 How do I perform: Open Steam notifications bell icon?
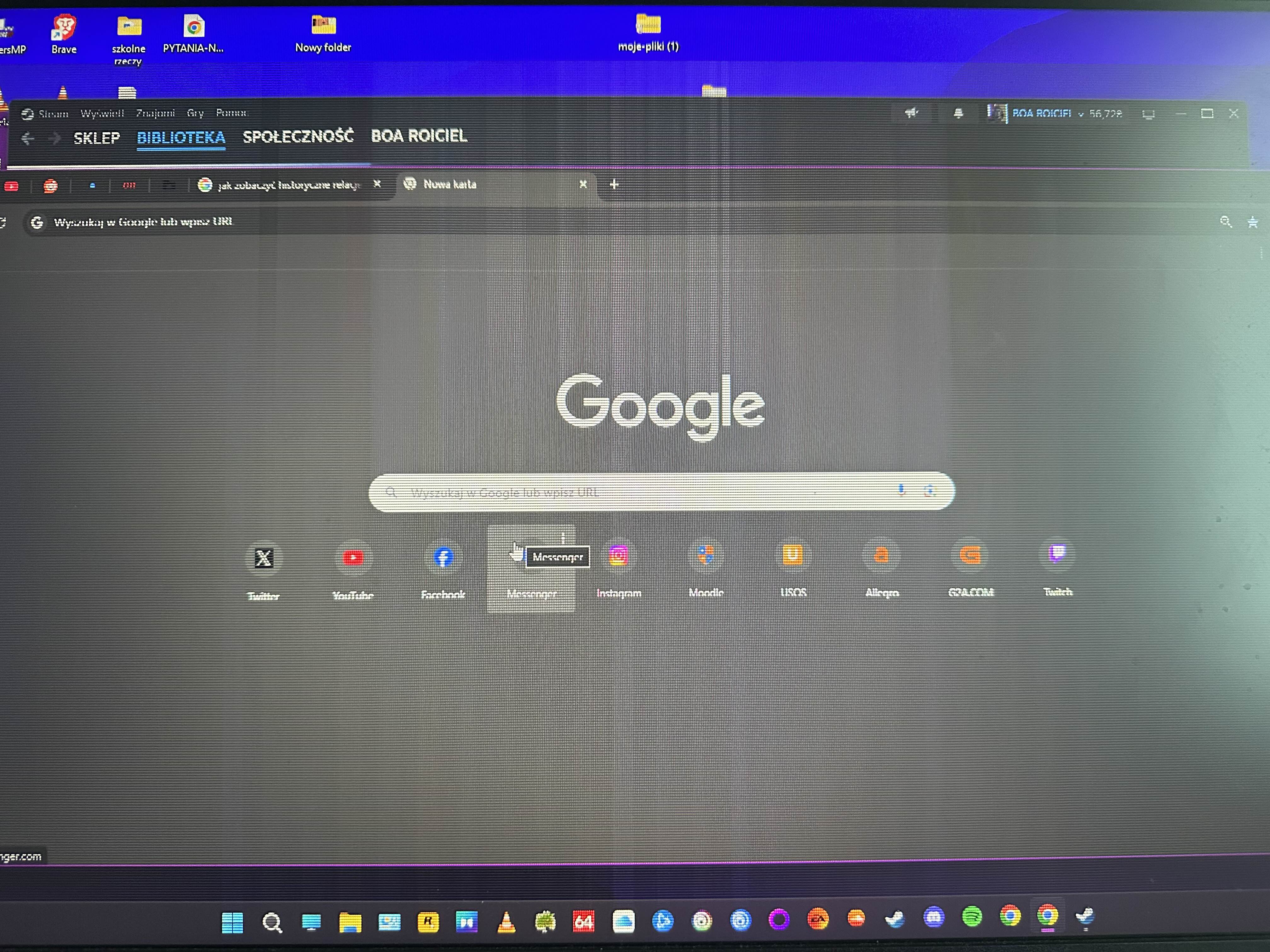tap(958, 114)
